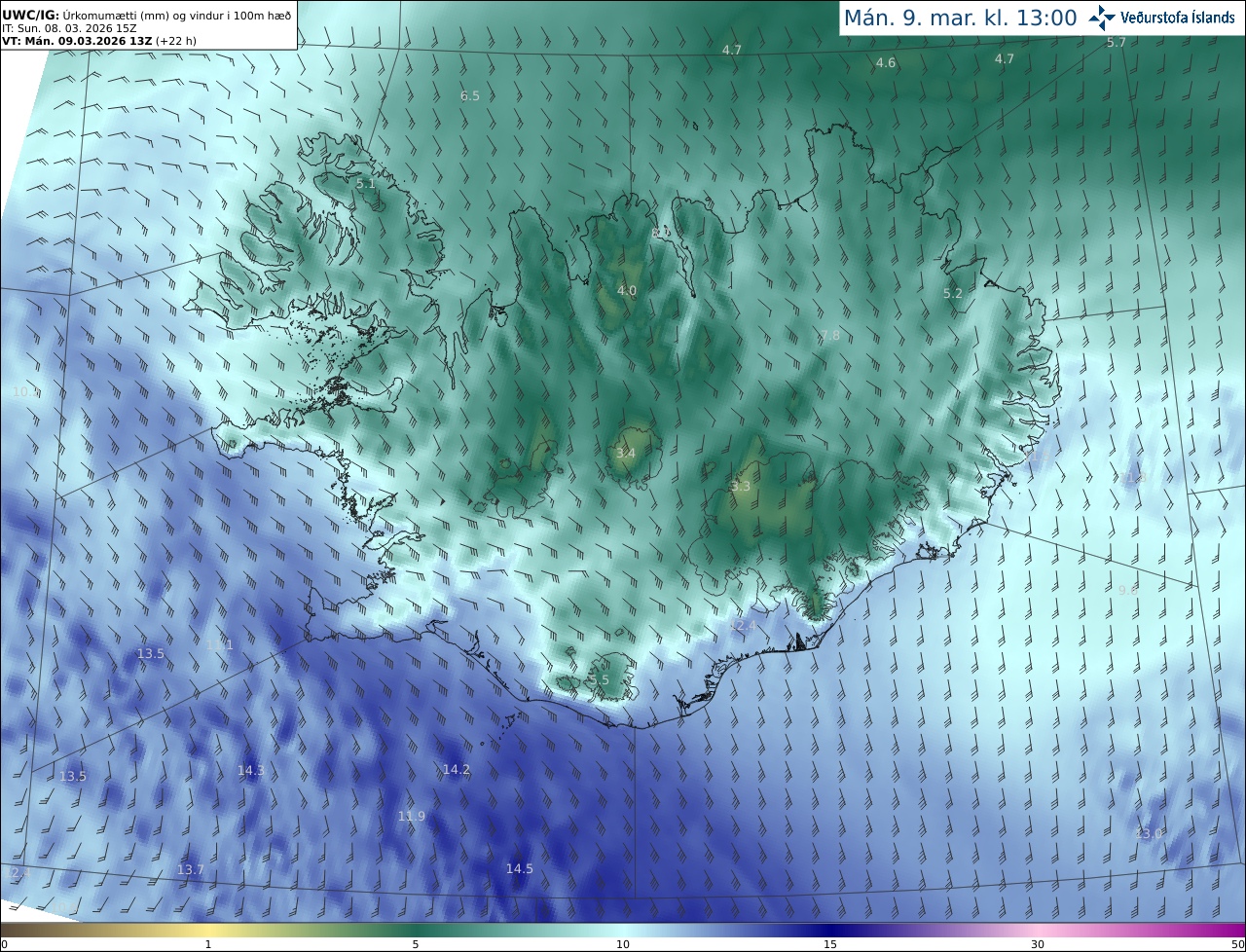
Task: Click the 14.2 value on the map
Action: (x=457, y=769)
